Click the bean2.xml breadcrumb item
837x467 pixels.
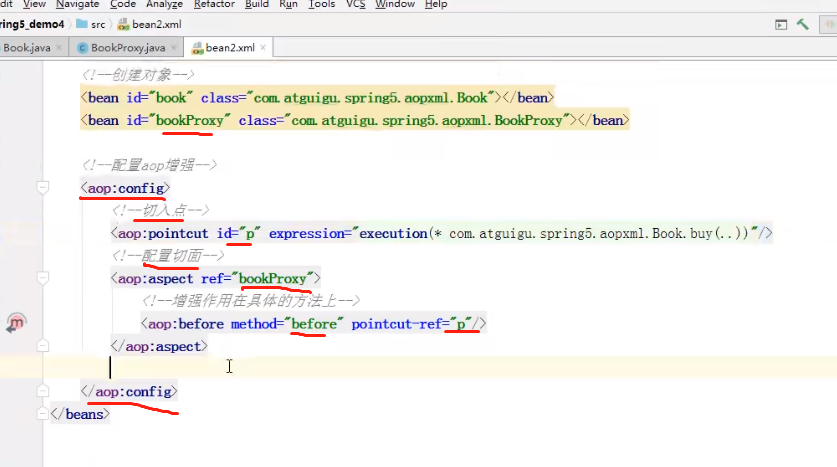[156, 25]
